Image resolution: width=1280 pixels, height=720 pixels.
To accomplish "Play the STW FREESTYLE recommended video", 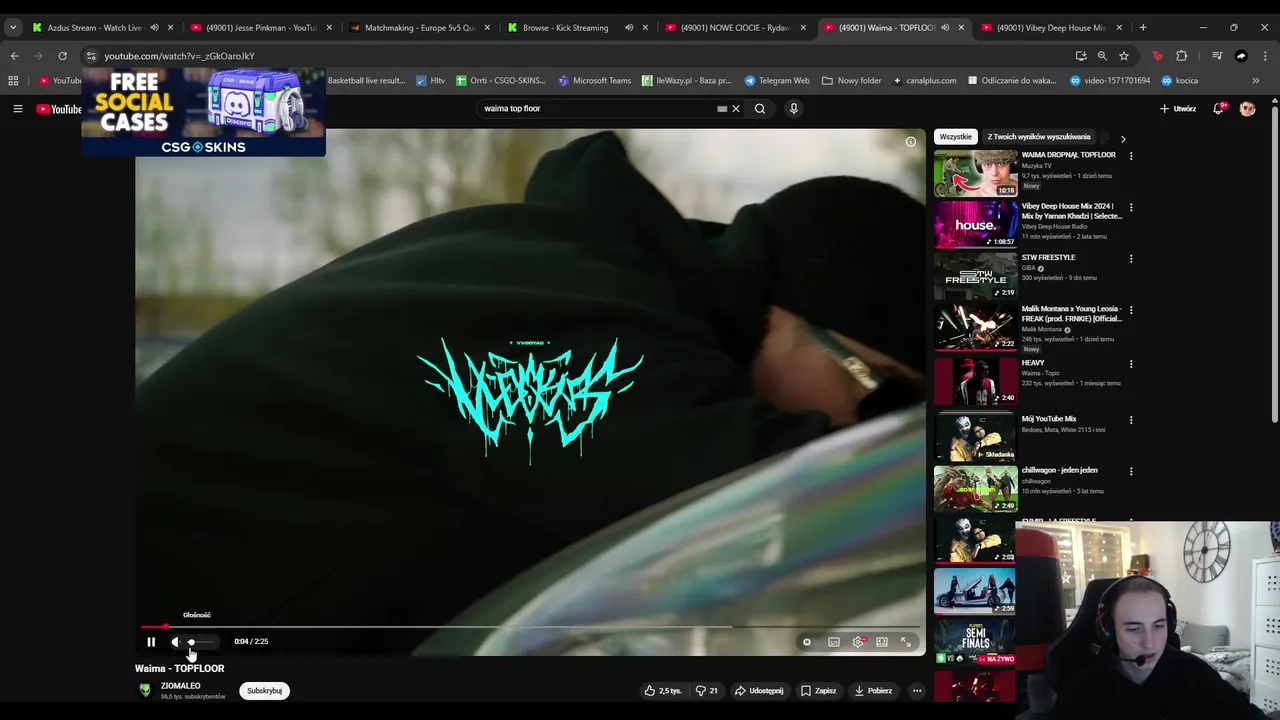I will click(x=975, y=276).
